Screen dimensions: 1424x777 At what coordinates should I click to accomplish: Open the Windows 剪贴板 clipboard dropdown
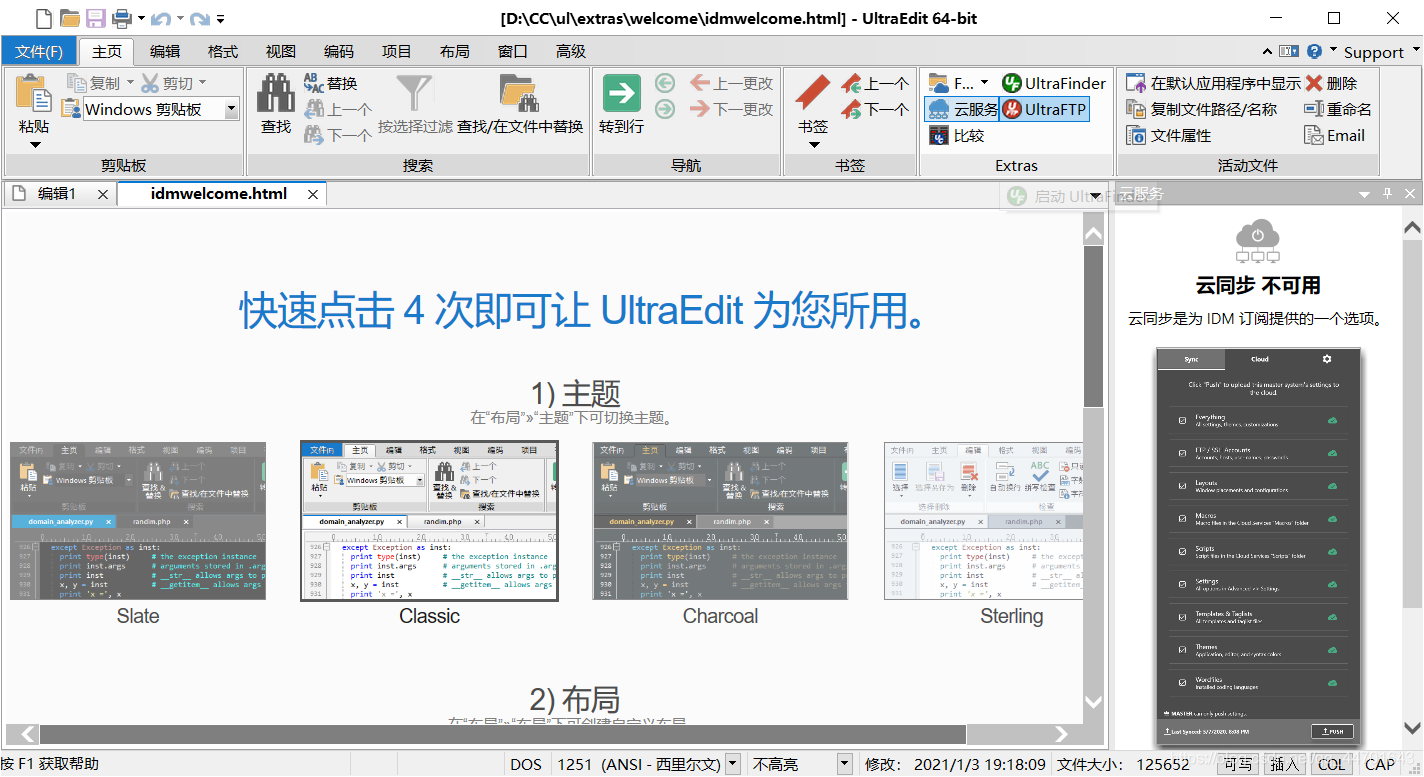231,109
